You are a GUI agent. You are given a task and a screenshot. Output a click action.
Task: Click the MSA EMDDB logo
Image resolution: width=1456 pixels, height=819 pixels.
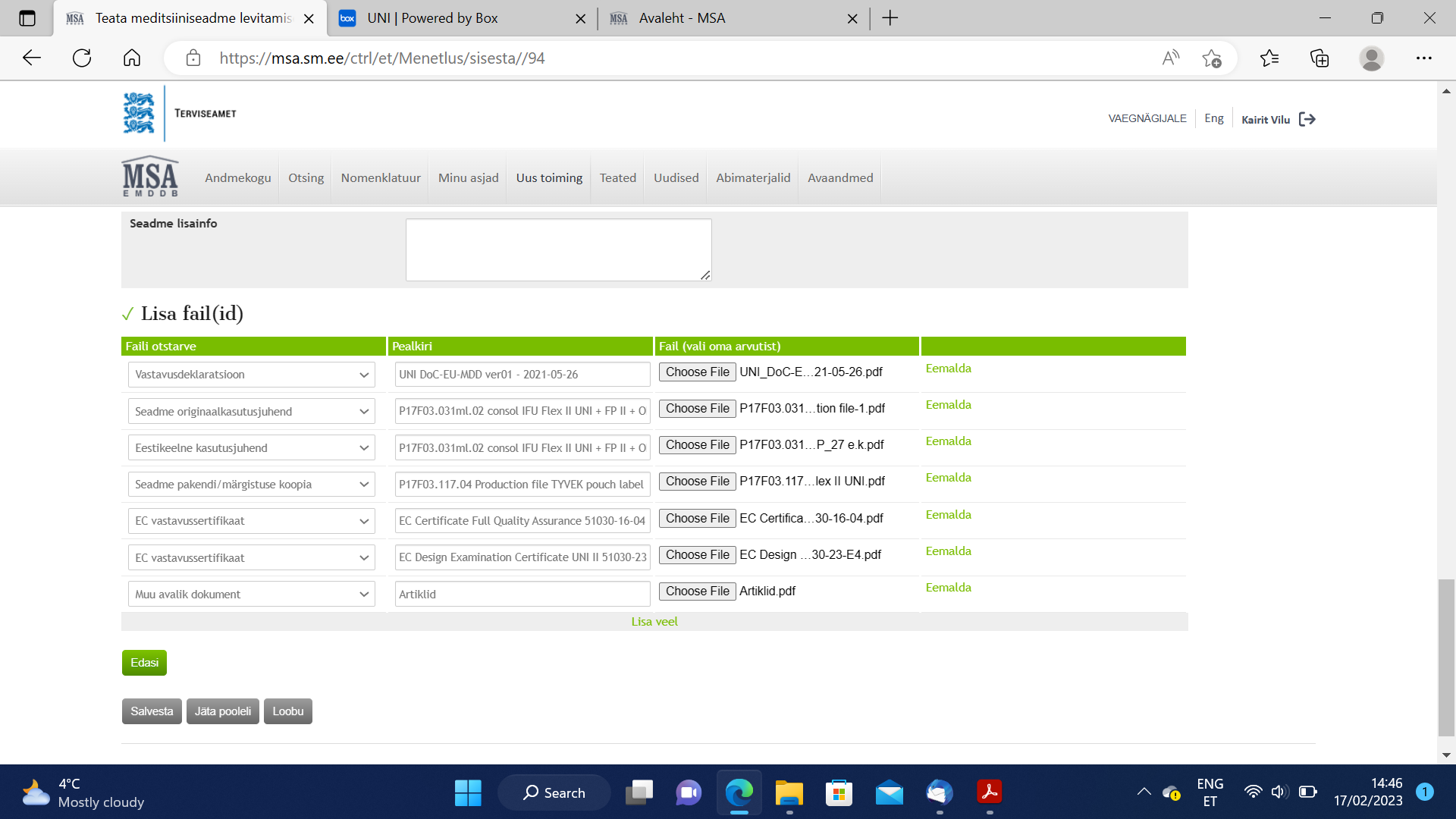(x=150, y=177)
